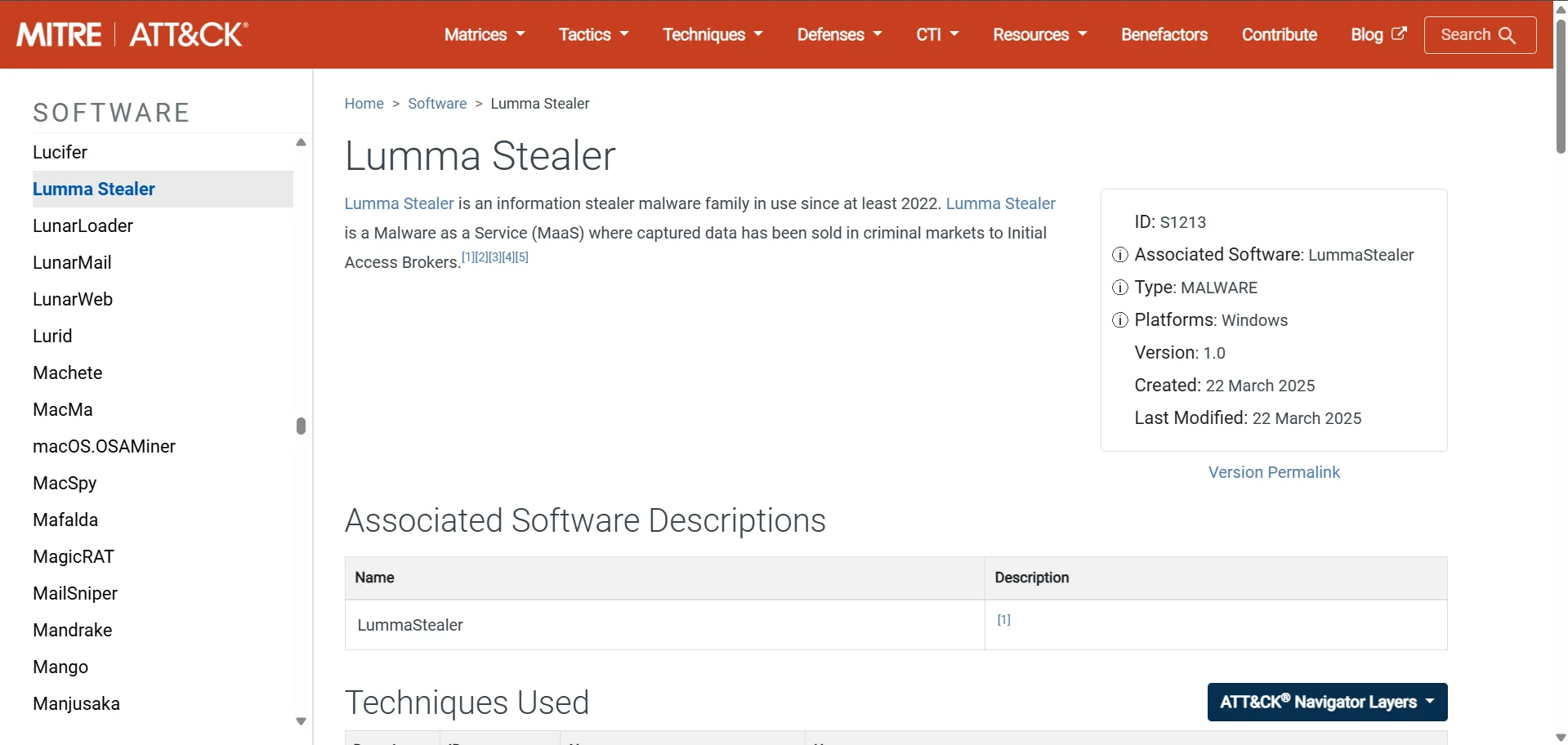Open the Techniques menu
The width and height of the screenshot is (1568, 745).
coord(712,34)
